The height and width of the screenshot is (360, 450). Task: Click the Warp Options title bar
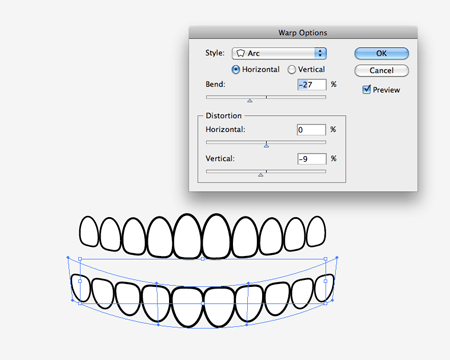click(303, 33)
